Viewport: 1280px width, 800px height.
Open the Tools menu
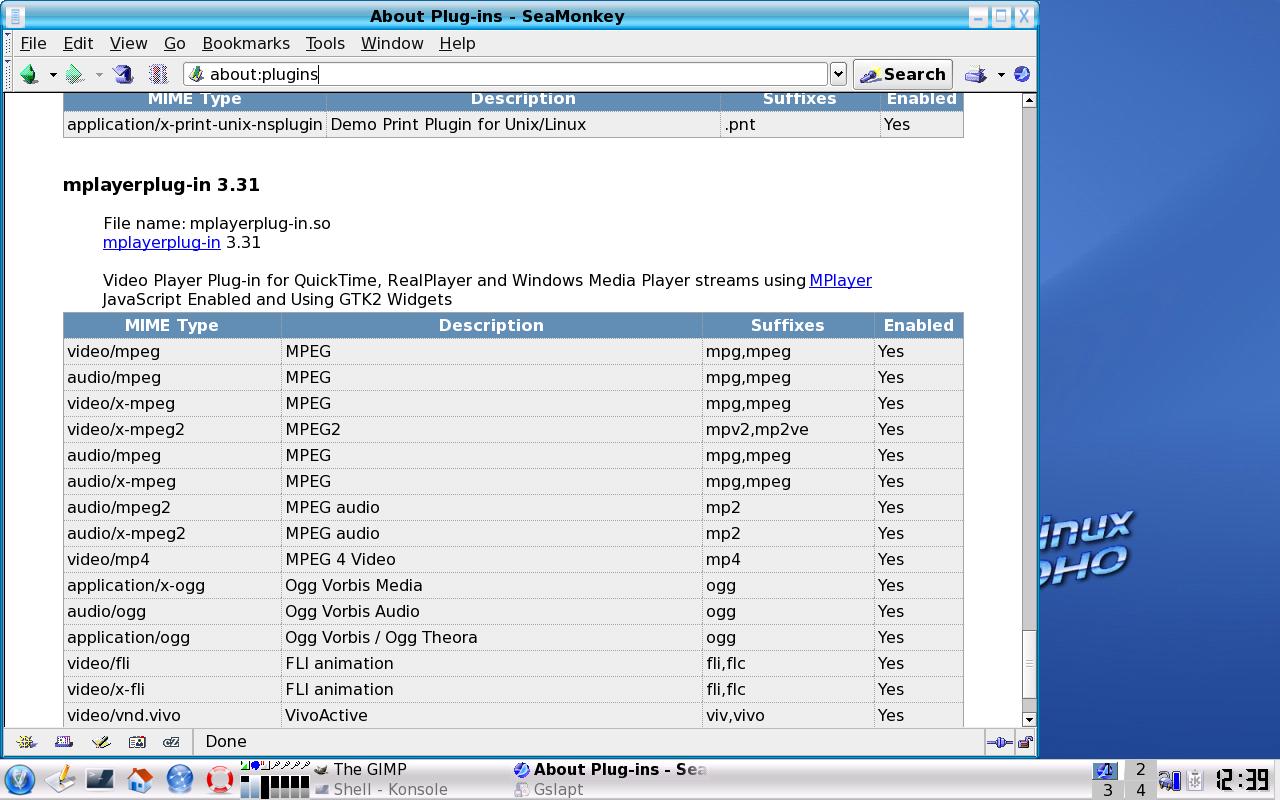click(325, 43)
